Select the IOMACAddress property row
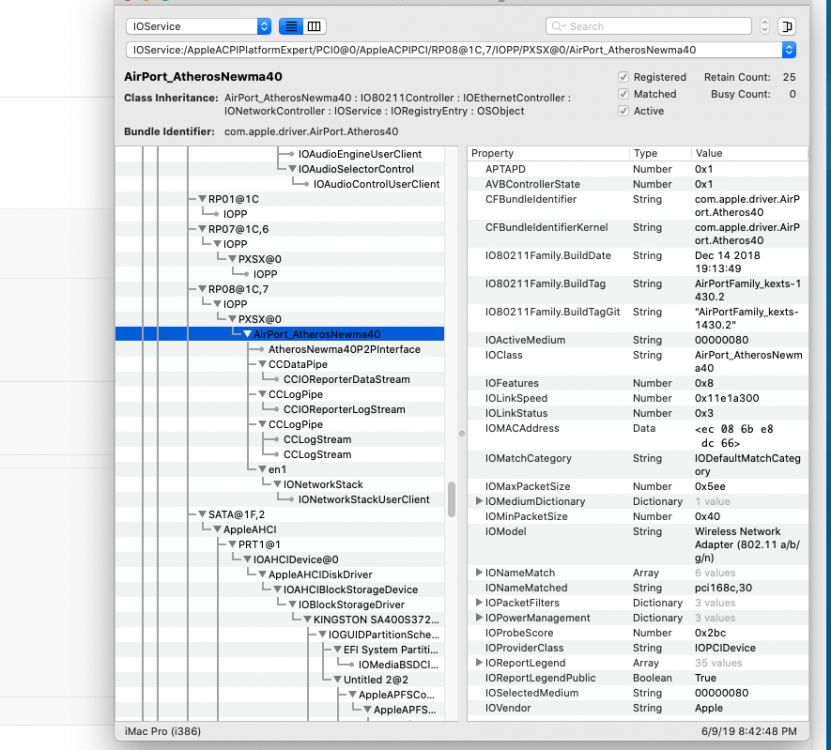This screenshot has height=750, width=831. click(638, 436)
